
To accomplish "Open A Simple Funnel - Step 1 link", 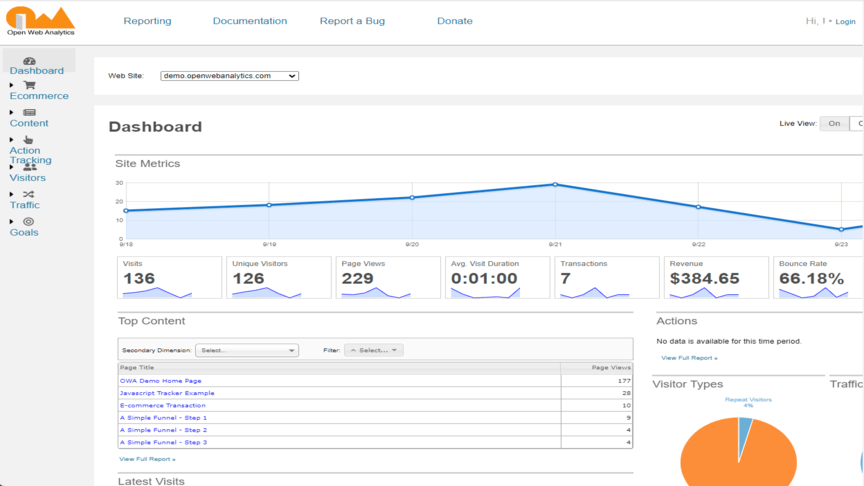I will click(163, 418).
